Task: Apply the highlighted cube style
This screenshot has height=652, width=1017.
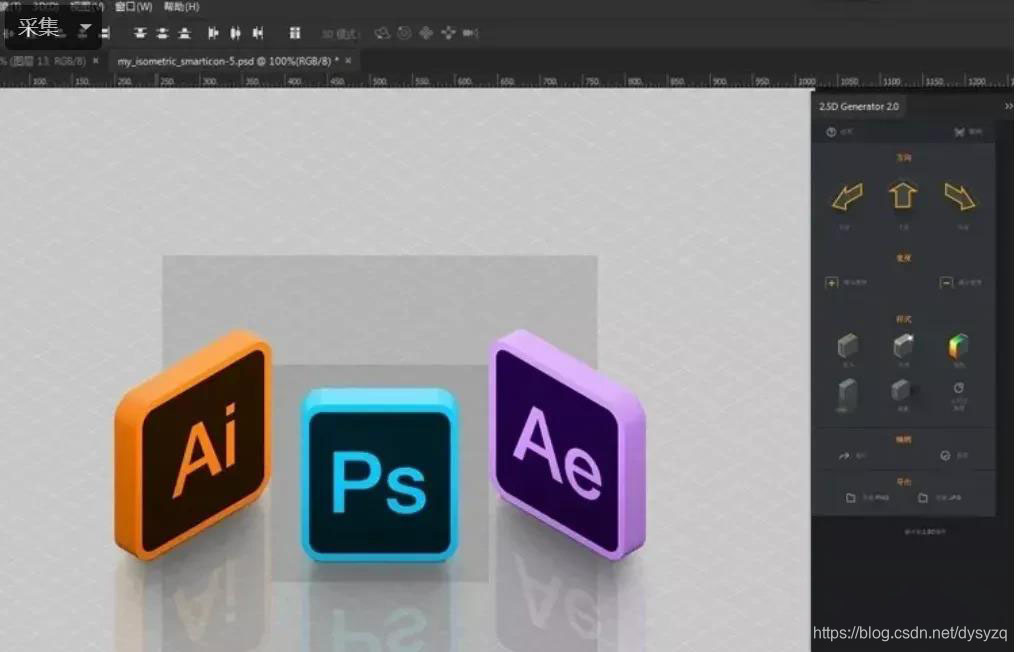Action: [903, 345]
